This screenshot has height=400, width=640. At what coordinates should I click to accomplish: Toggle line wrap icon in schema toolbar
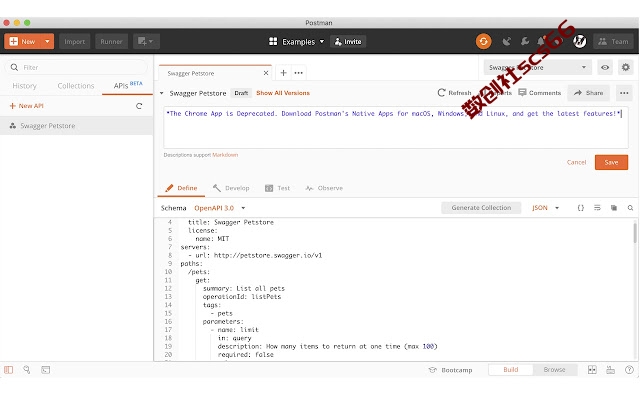pos(597,208)
